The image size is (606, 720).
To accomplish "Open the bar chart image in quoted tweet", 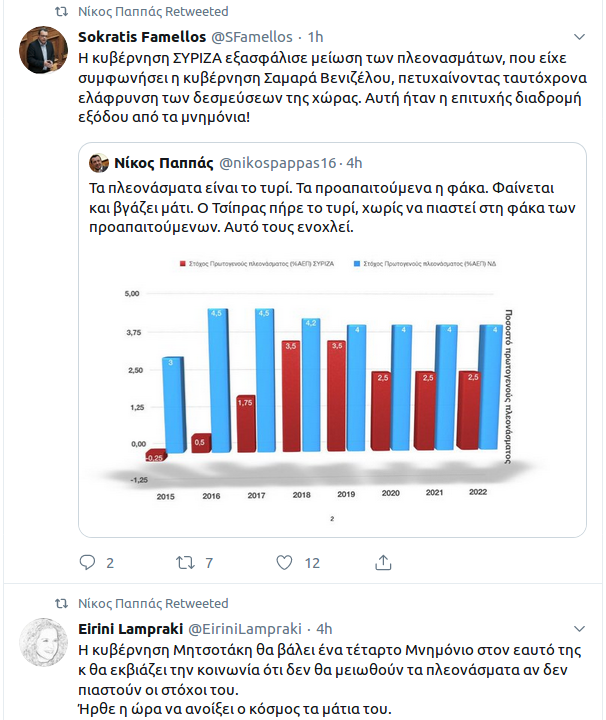I will pyautogui.click(x=332, y=387).
